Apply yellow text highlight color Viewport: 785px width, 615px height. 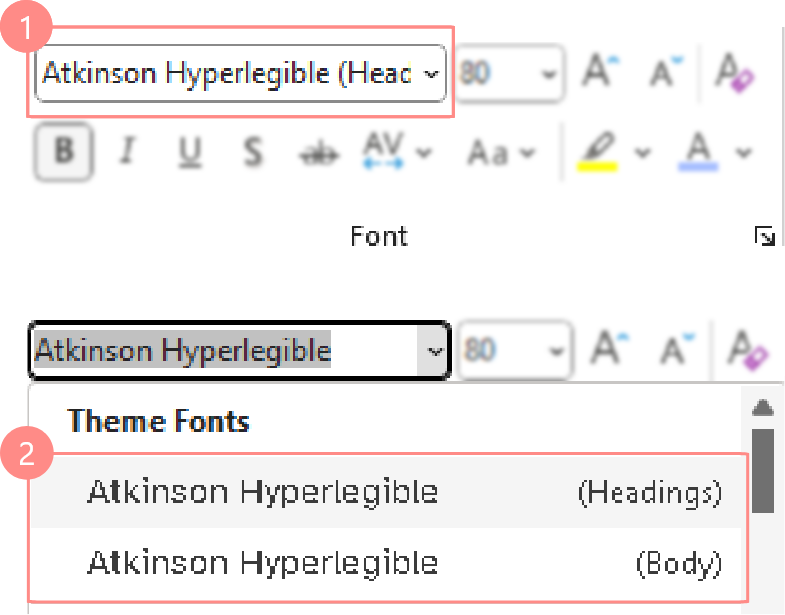(x=597, y=152)
